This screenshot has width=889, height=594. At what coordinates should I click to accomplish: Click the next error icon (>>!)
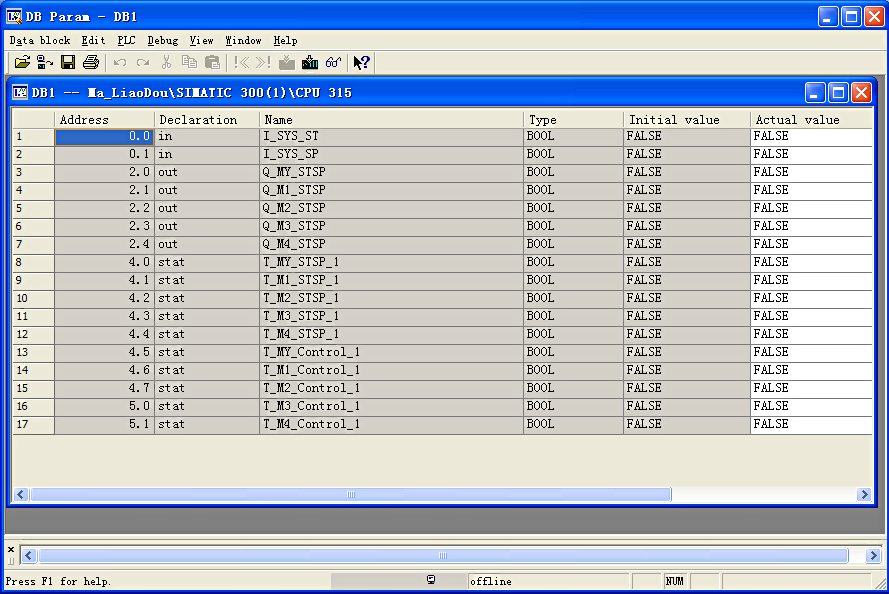tap(263, 62)
